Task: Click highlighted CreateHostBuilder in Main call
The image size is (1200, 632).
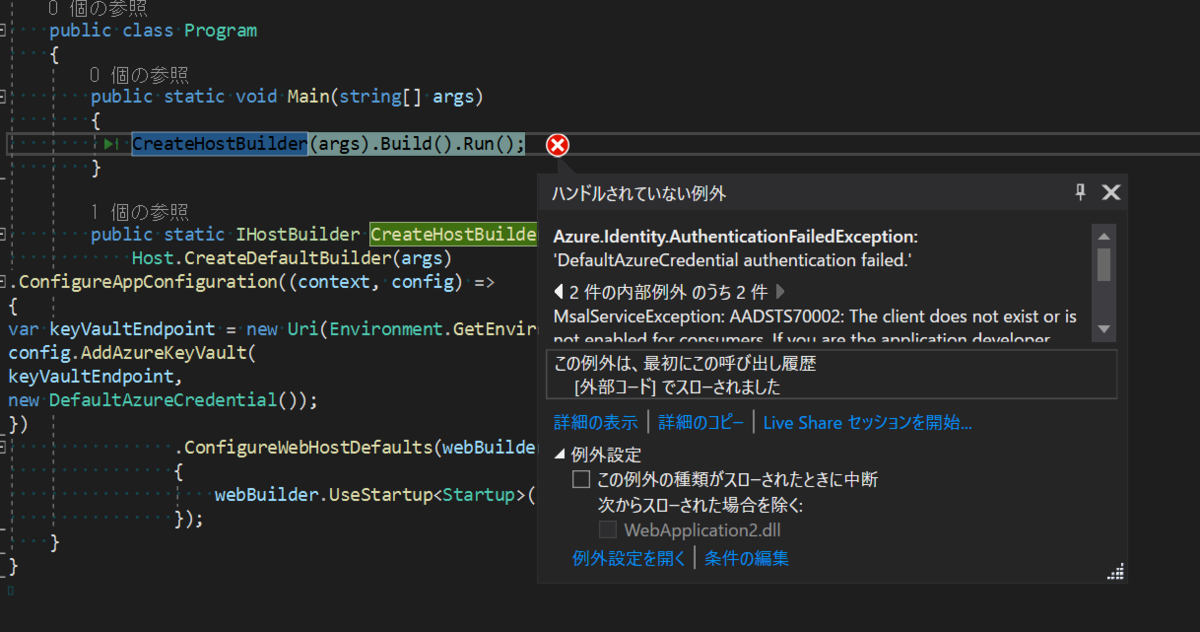Action: point(219,144)
